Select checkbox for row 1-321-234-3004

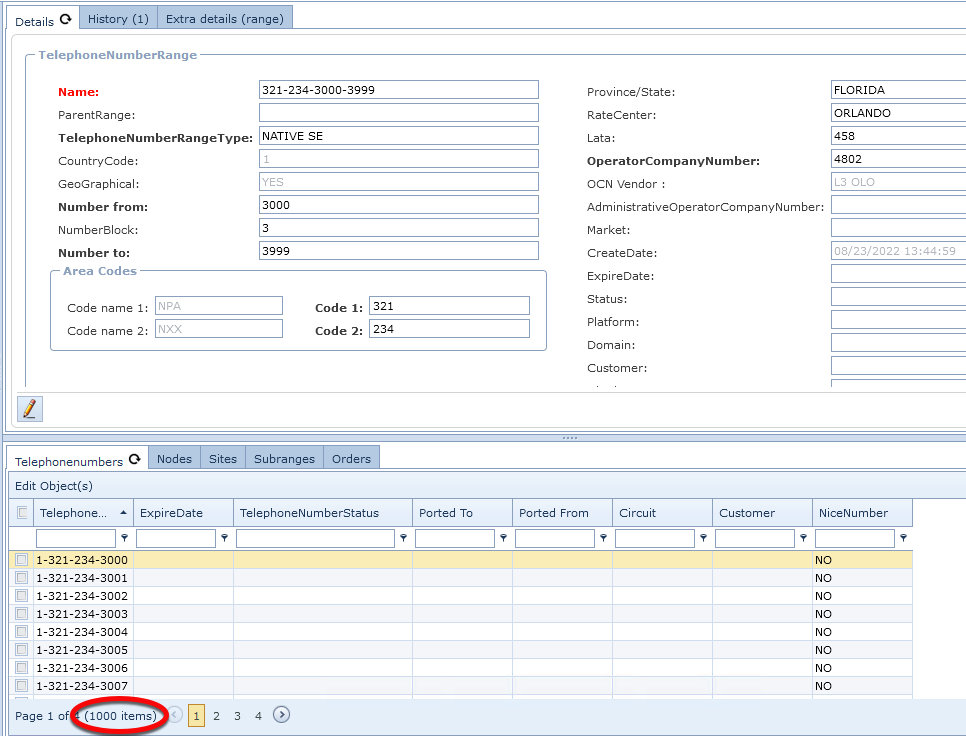click(22, 632)
